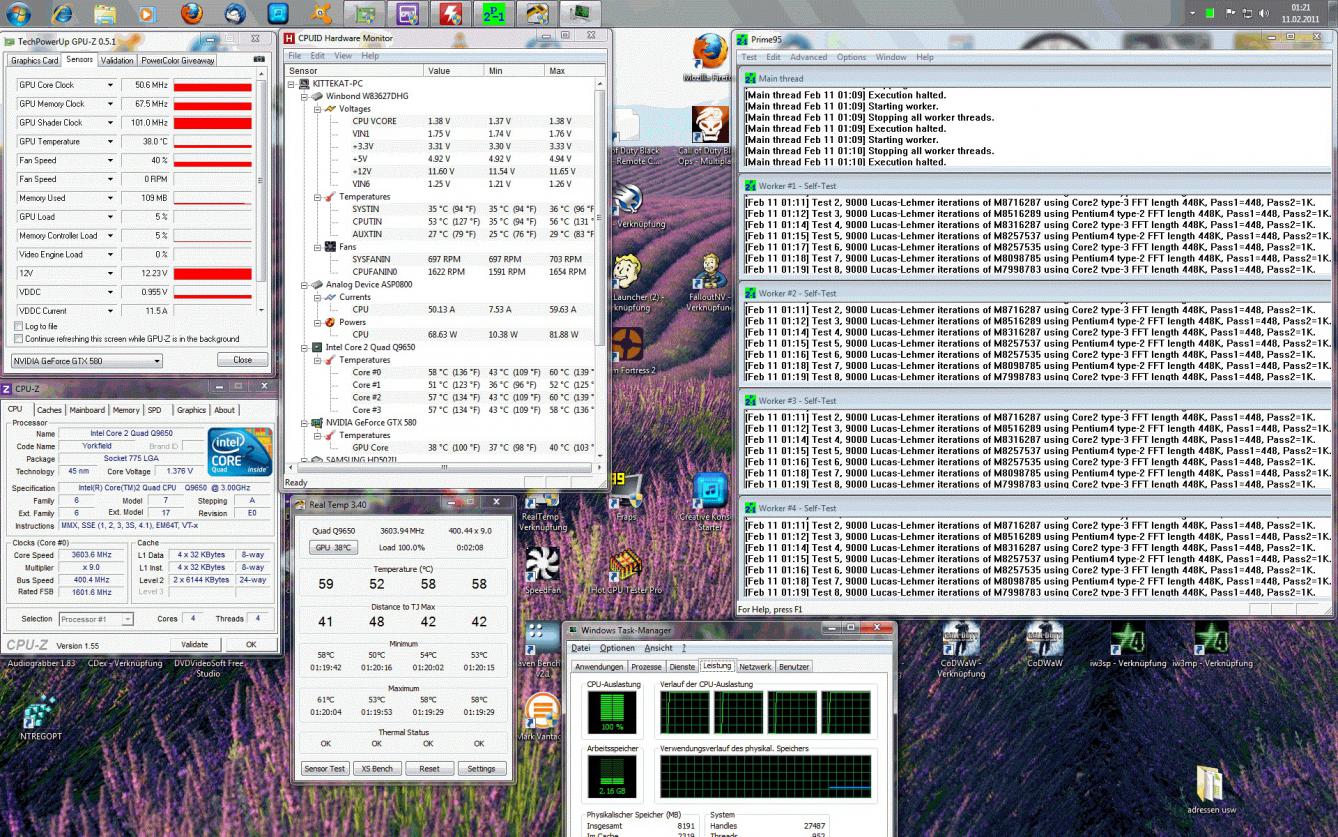Open GPU Memory Clock sensor dropdown

click(x=110, y=104)
